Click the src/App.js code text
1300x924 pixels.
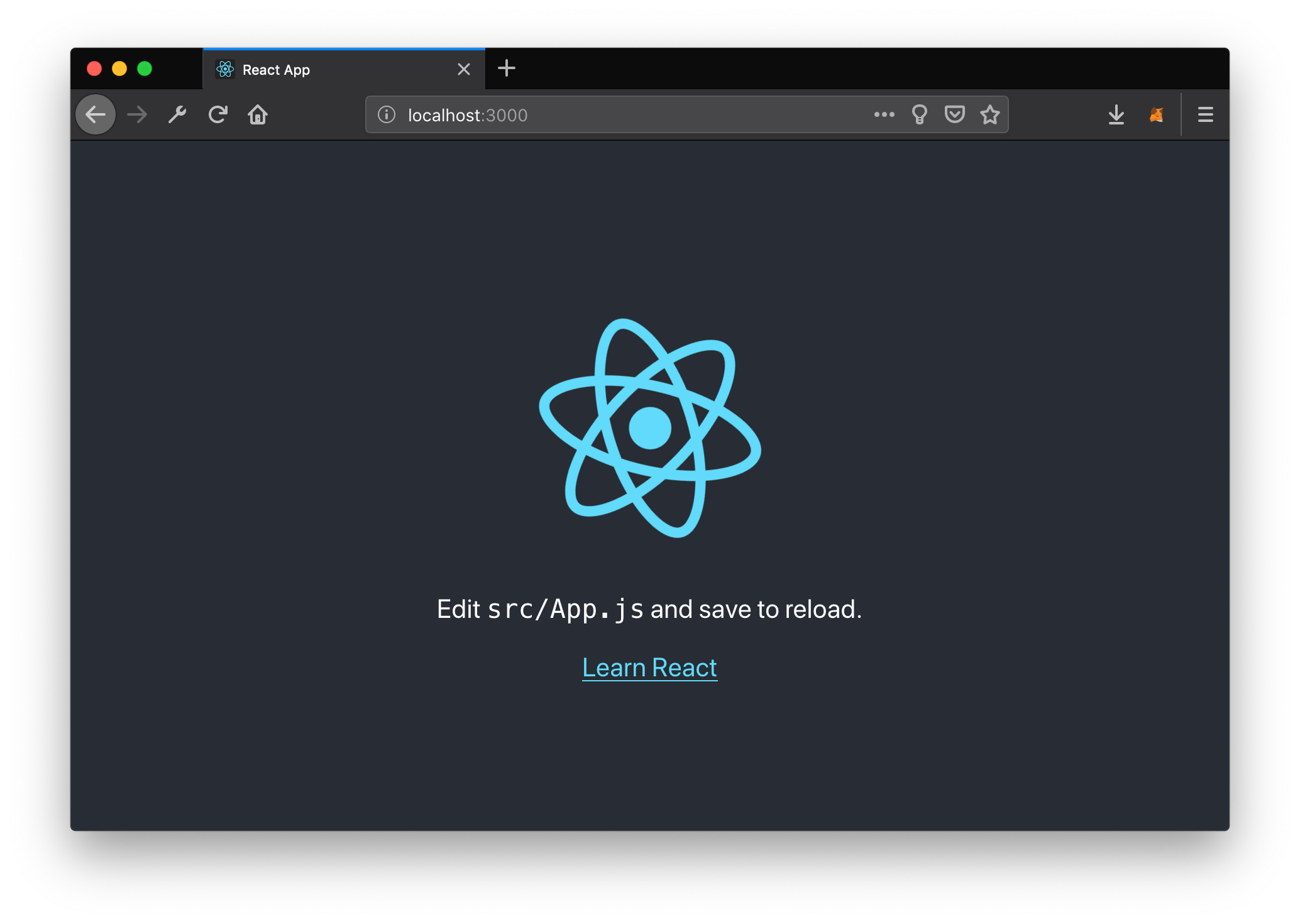point(565,609)
